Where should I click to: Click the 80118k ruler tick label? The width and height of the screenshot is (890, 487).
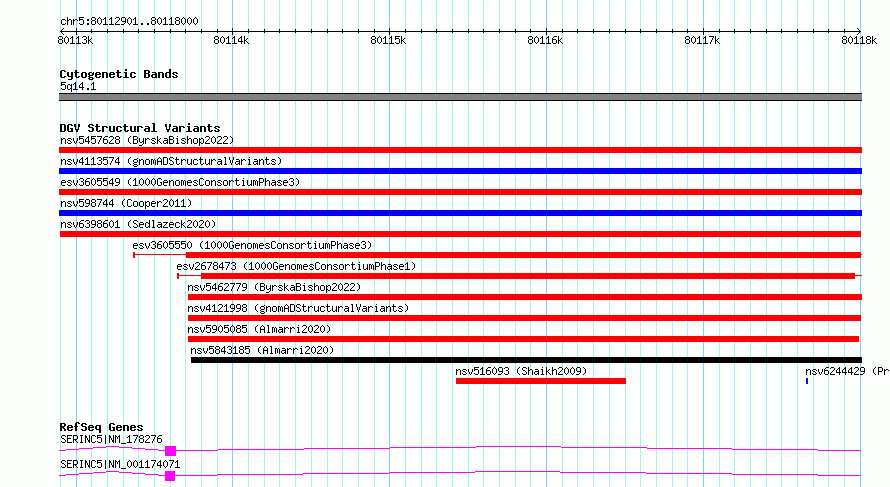click(x=859, y=40)
